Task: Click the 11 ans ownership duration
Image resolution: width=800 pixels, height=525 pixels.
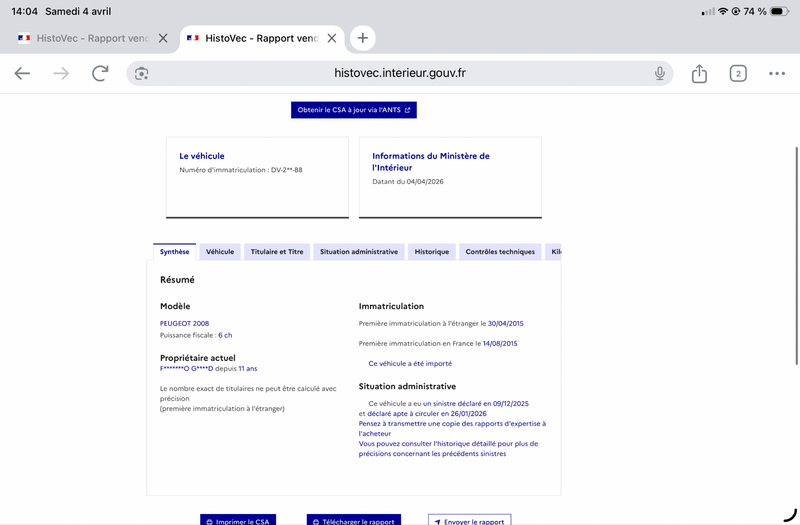Action: [248, 368]
